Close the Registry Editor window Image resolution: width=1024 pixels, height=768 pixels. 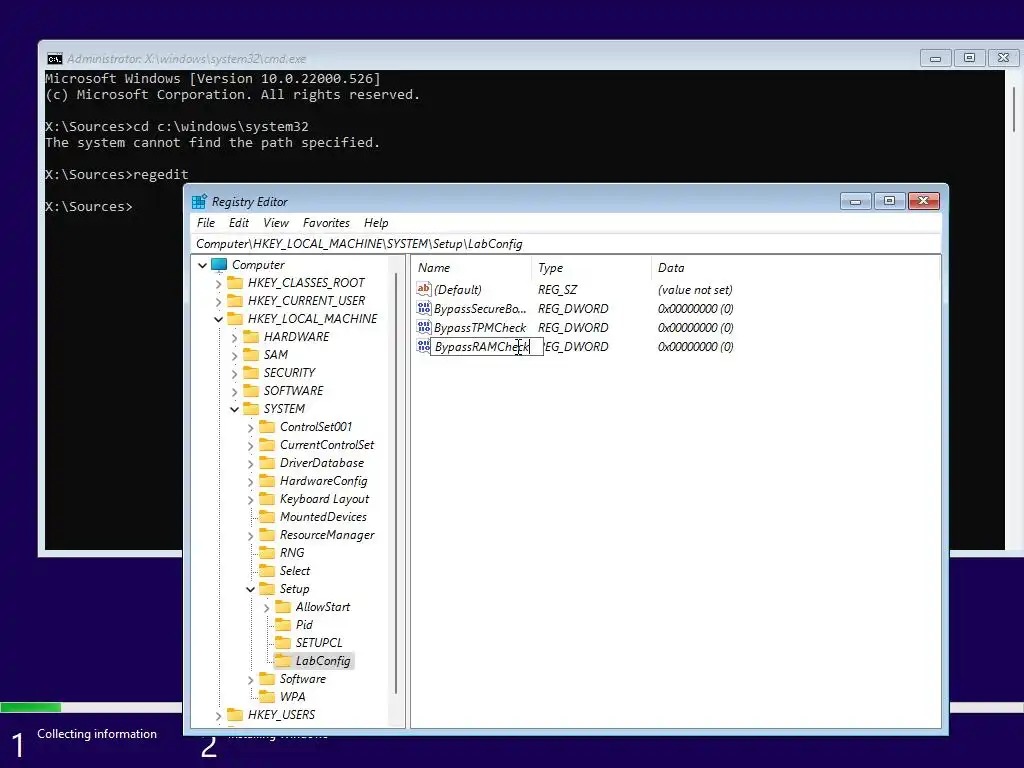pos(923,201)
